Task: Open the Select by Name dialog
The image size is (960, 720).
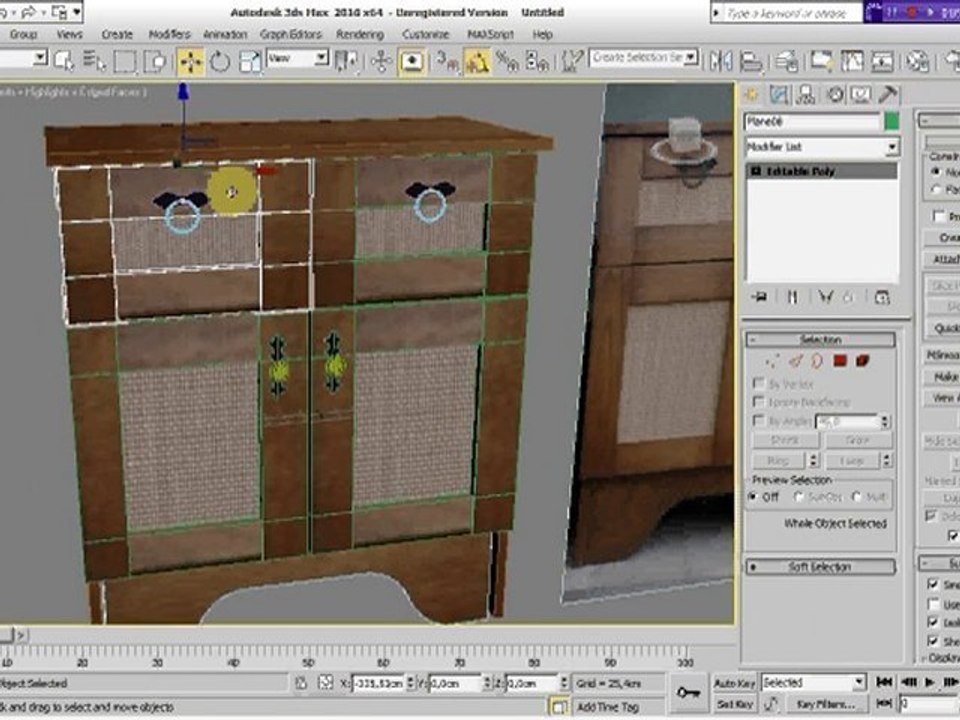Action: [94, 61]
